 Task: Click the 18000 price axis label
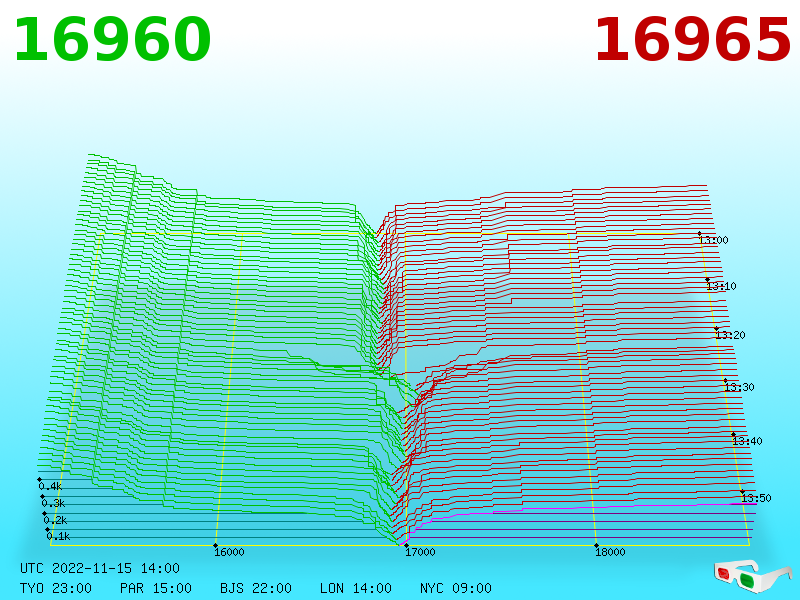(610, 552)
